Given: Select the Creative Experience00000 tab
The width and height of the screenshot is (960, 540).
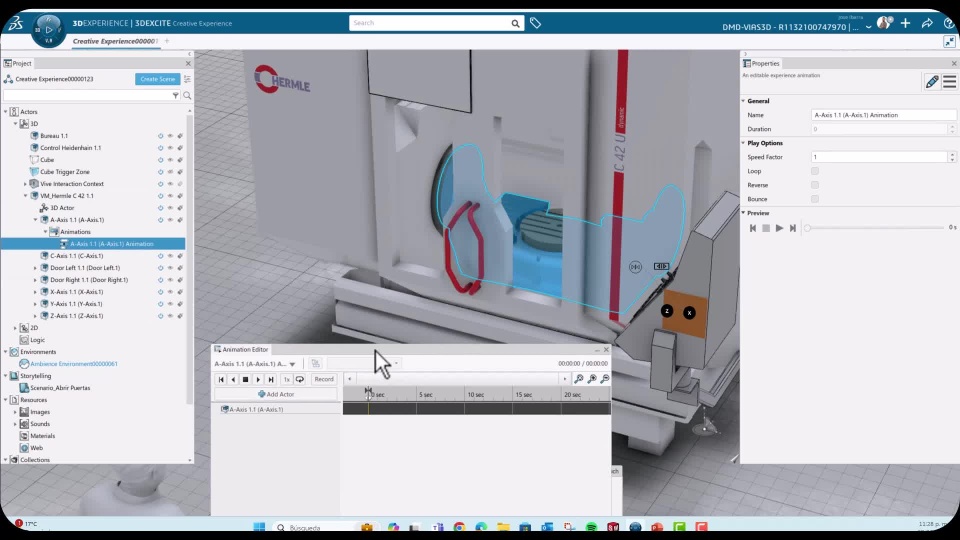Looking at the screenshot, I should click(115, 41).
